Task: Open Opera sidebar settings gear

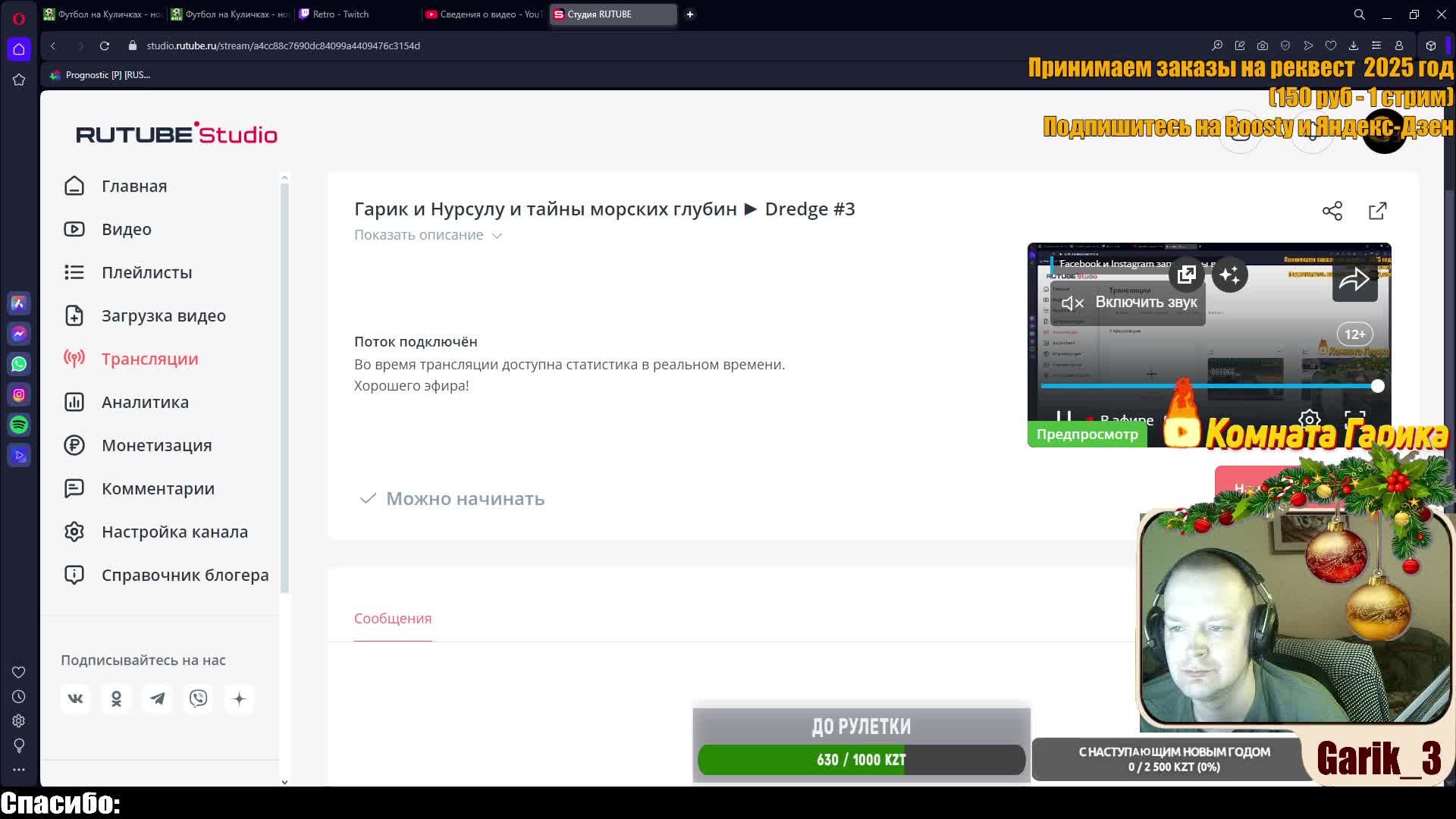Action: tap(19, 721)
